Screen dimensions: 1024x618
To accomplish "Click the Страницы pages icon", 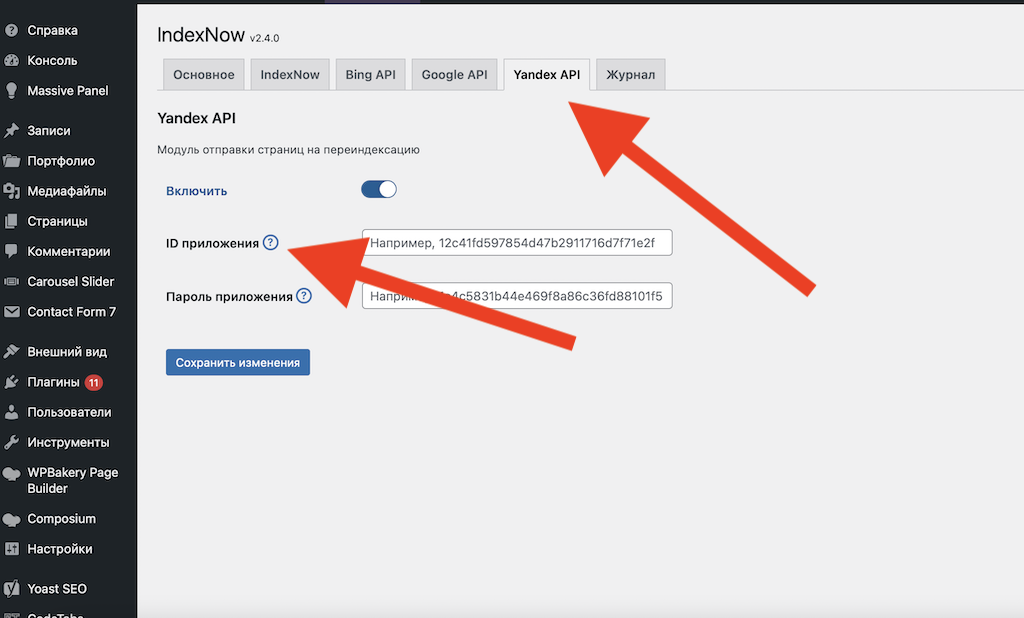I will [x=11, y=221].
